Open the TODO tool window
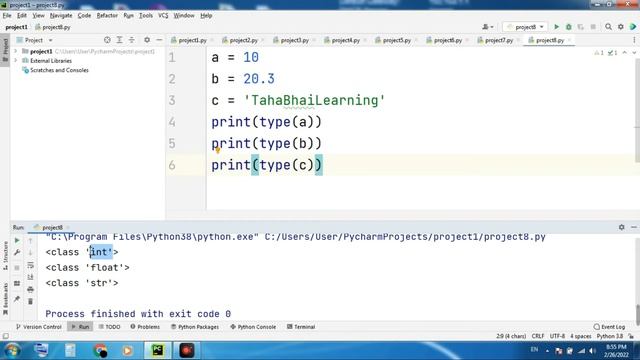Screen dimensions: 640x360 click(x=109, y=327)
